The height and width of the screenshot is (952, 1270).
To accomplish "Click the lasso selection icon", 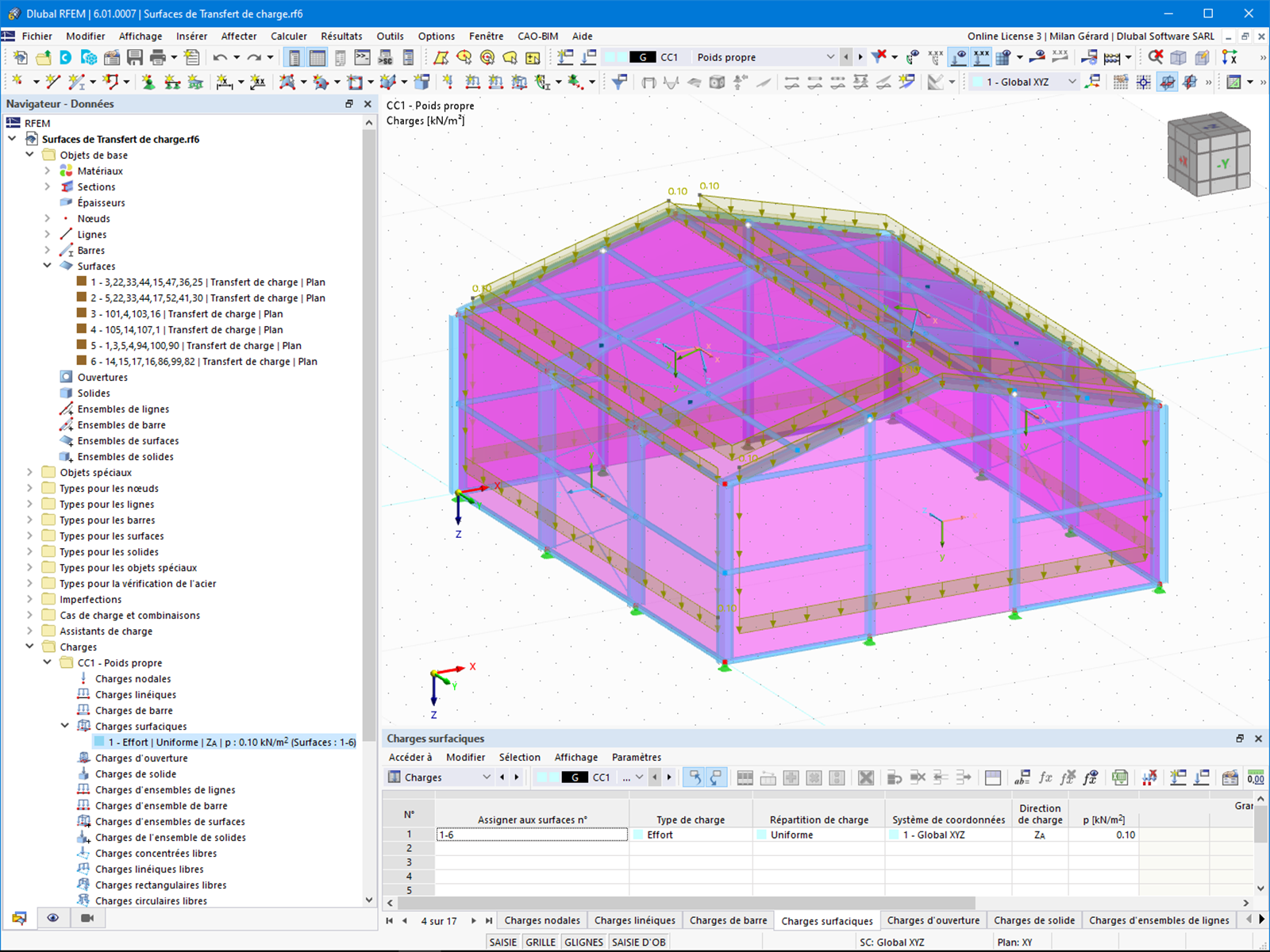I will 510,57.
